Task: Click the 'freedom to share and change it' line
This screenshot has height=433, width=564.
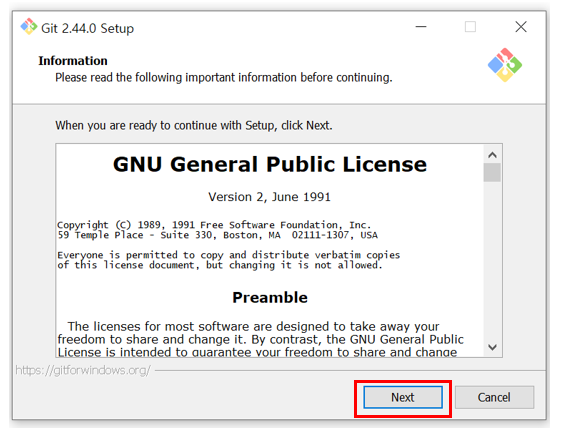Action: [x=260, y=339]
